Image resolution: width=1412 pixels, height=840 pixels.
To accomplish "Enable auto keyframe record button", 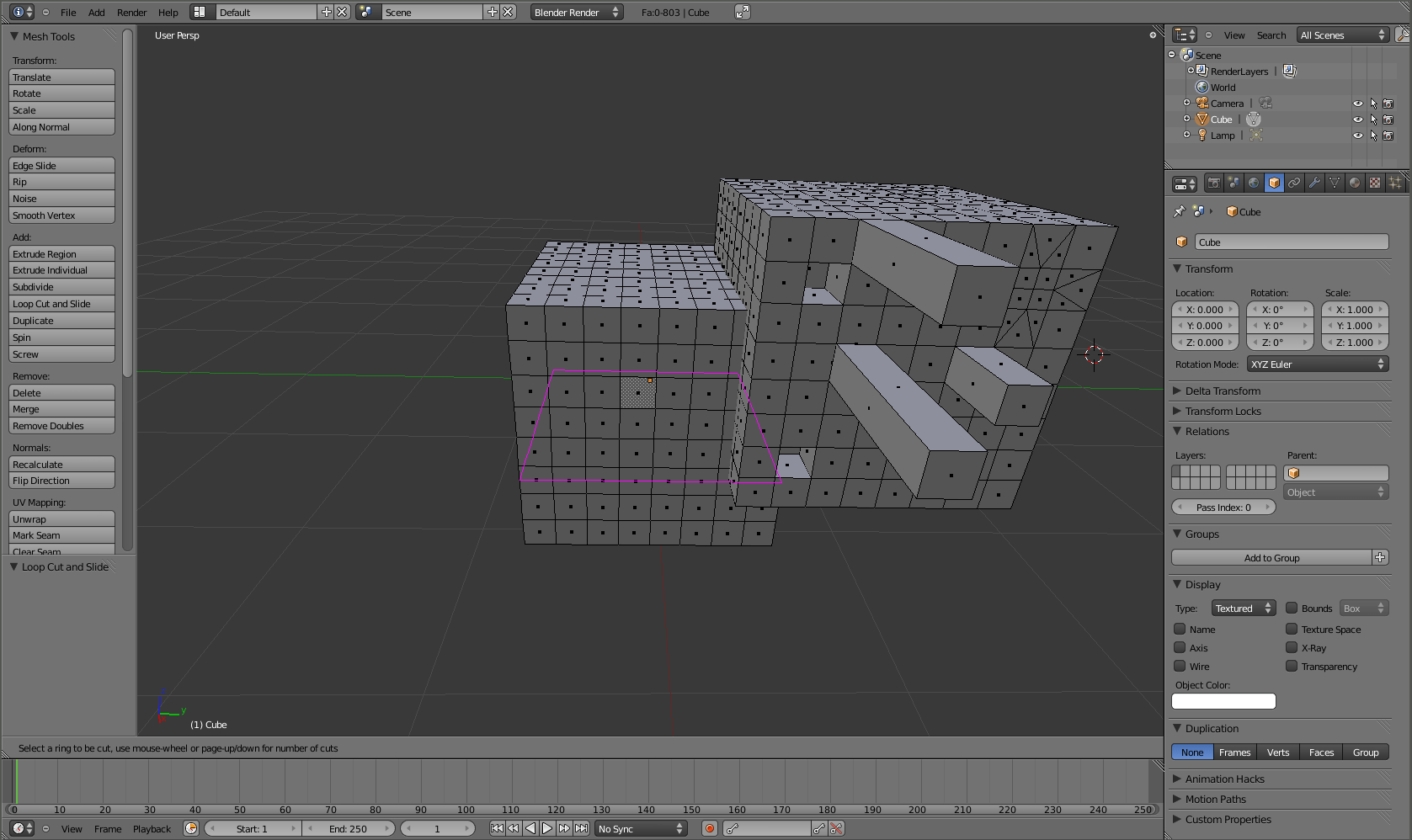I will click(710, 828).
